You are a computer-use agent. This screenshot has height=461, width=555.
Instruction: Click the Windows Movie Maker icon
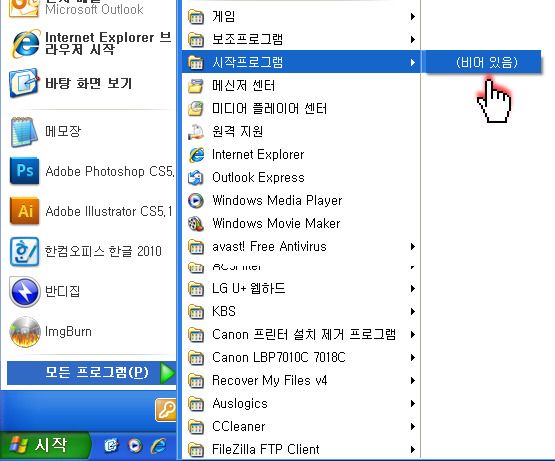tap(196, 224)
